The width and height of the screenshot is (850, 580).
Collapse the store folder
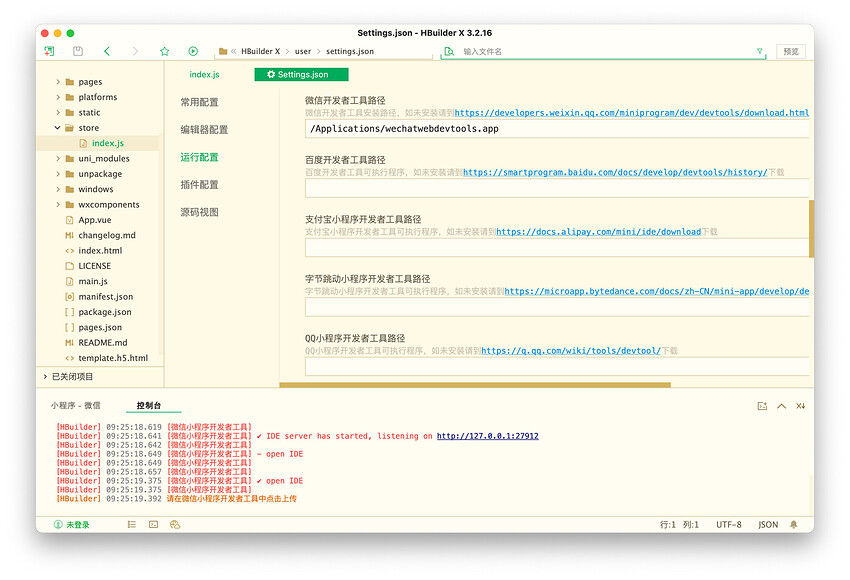coord(57,128)
